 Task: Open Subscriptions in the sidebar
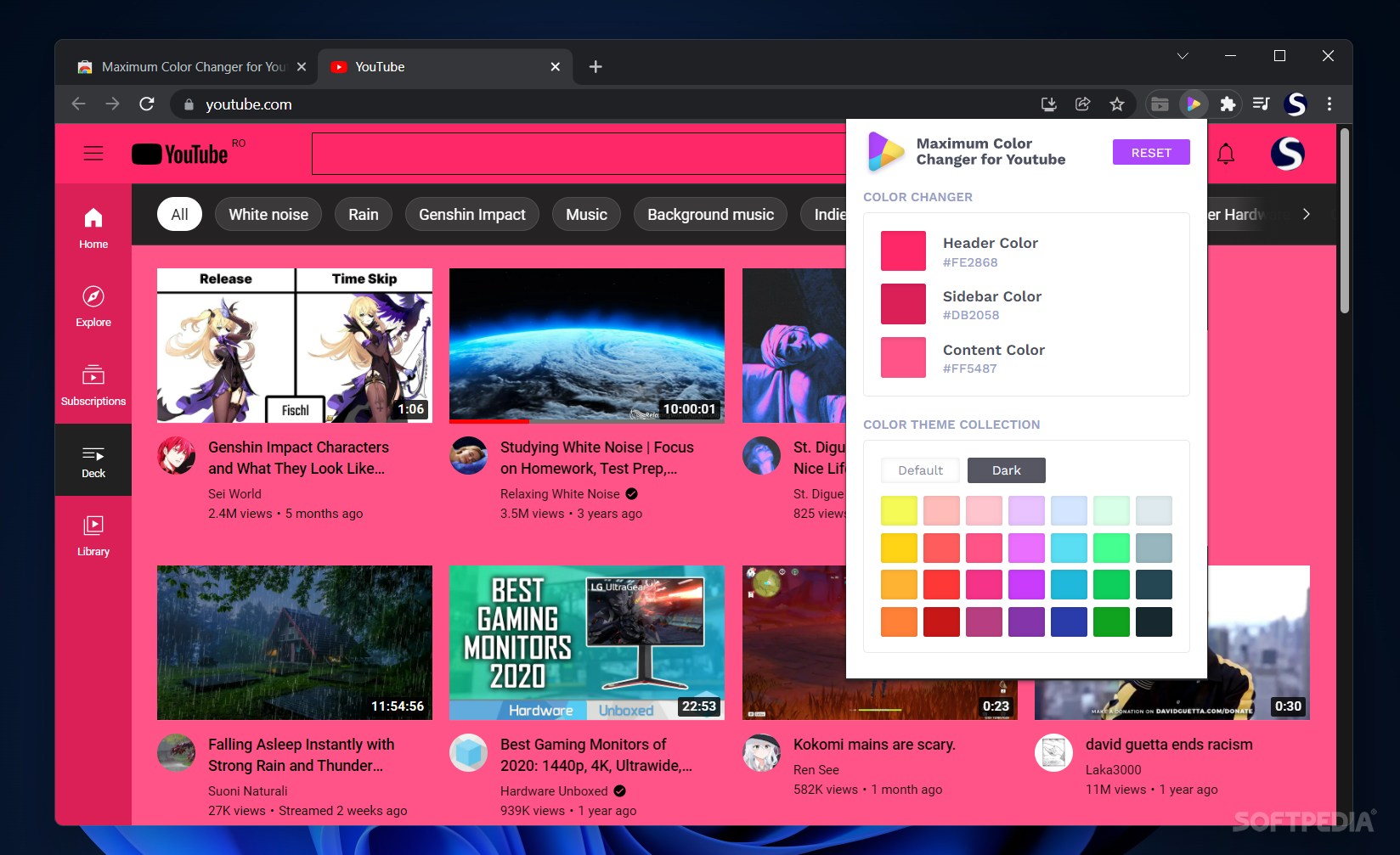[93, 385]
